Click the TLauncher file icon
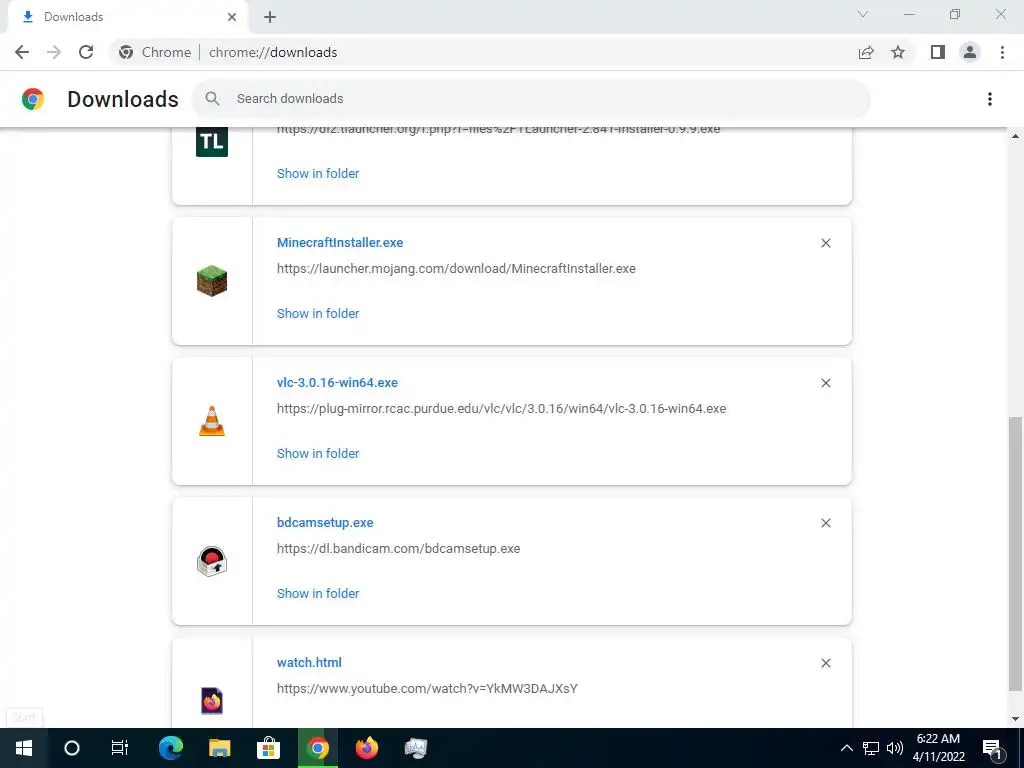This screenshot has height=768, width=1024. click(212, 141)
